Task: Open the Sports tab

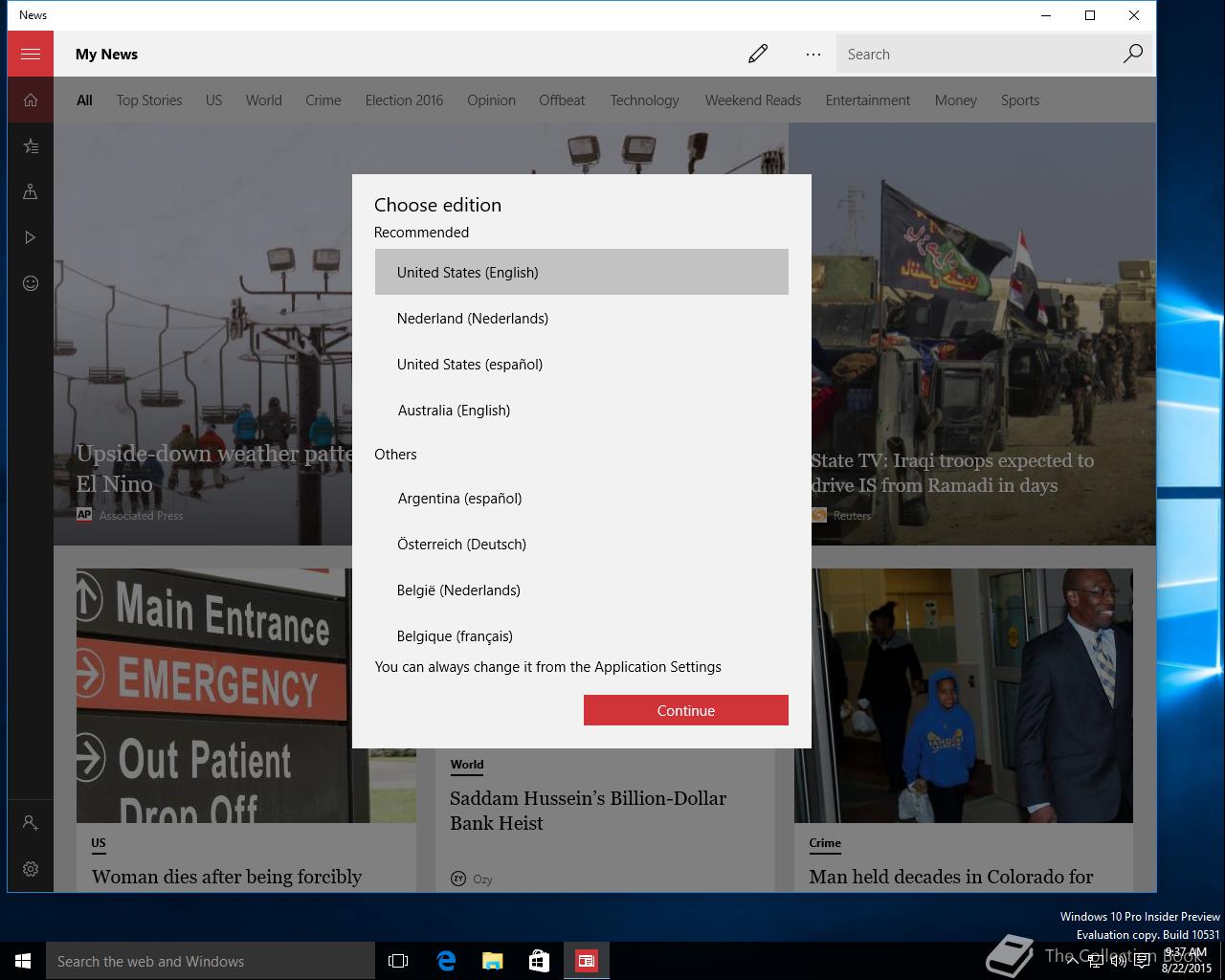Action: click(x=1020, y=100)
